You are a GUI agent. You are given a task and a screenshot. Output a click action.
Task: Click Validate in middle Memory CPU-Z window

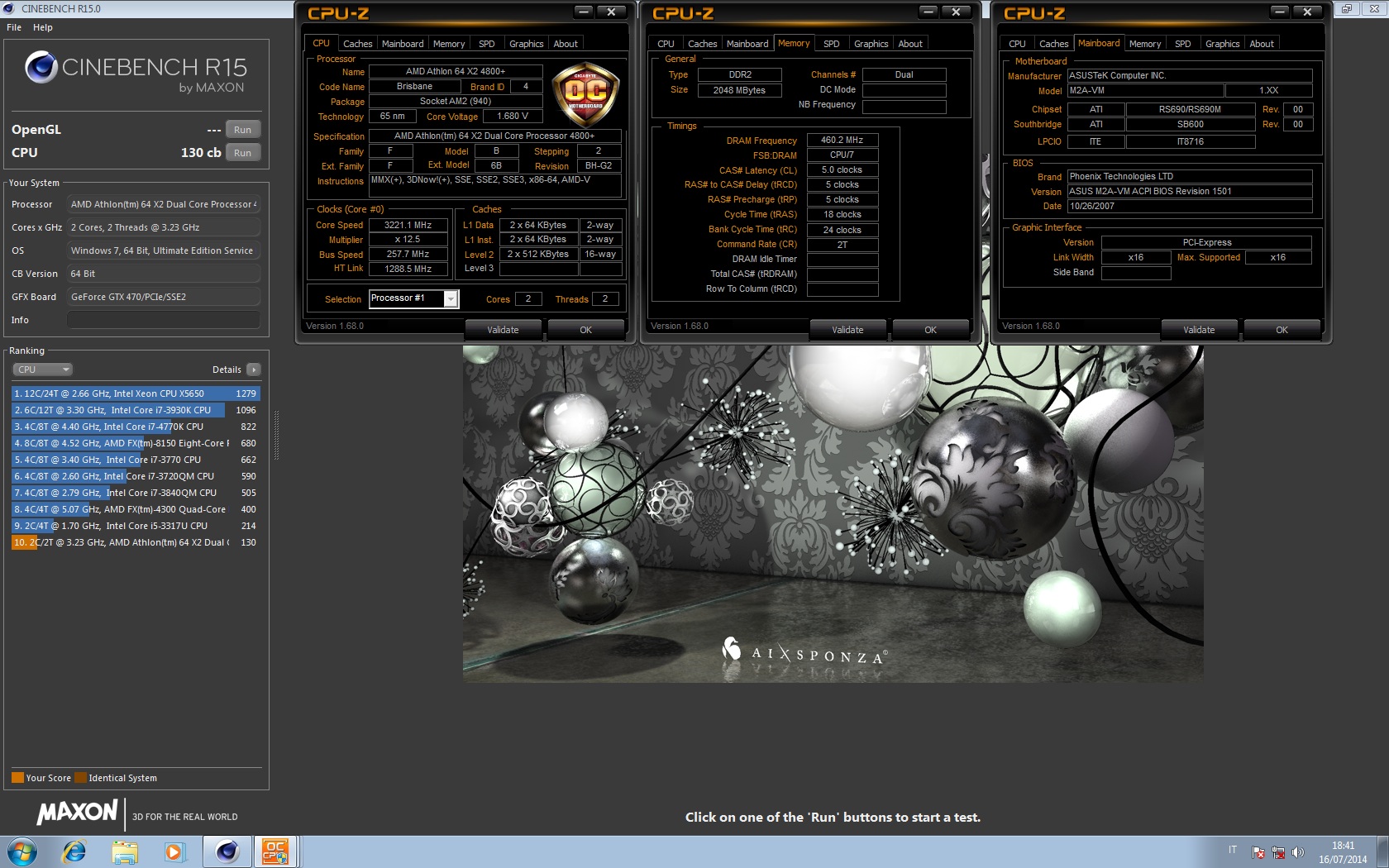(847, 330)
